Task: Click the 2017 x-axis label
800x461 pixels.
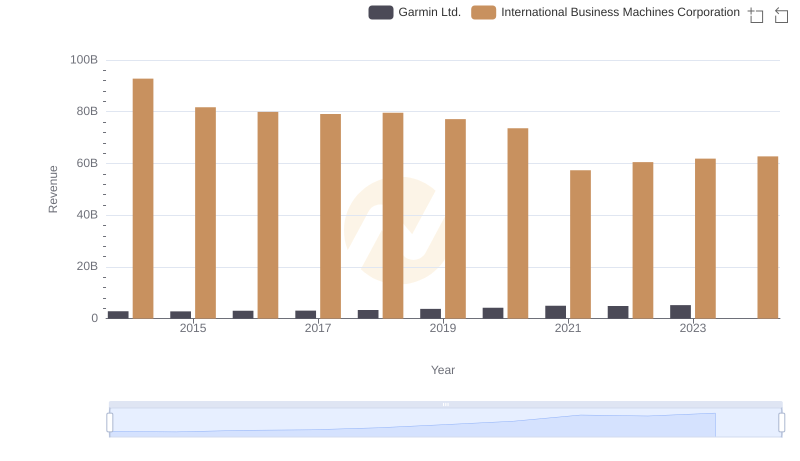Action: coord(318,328)
